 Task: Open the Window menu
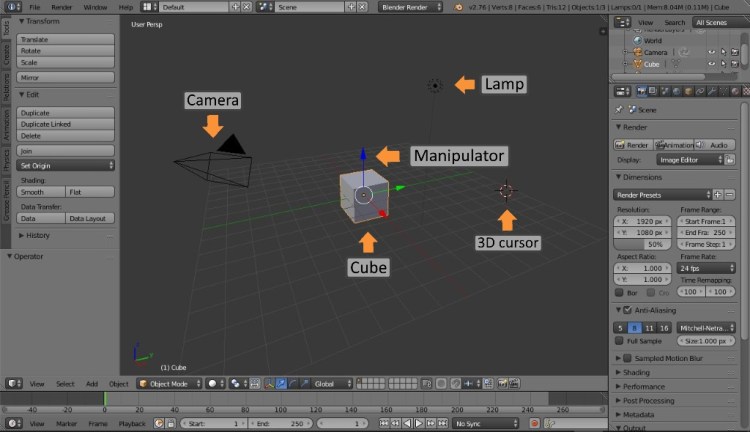pos(95,7)
